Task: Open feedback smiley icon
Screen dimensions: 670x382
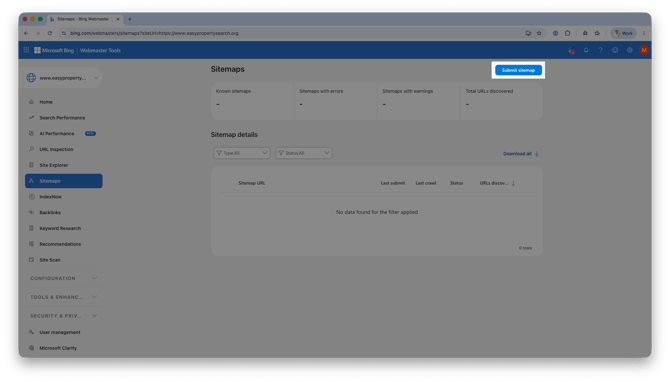Action: (x=615, y=50)
